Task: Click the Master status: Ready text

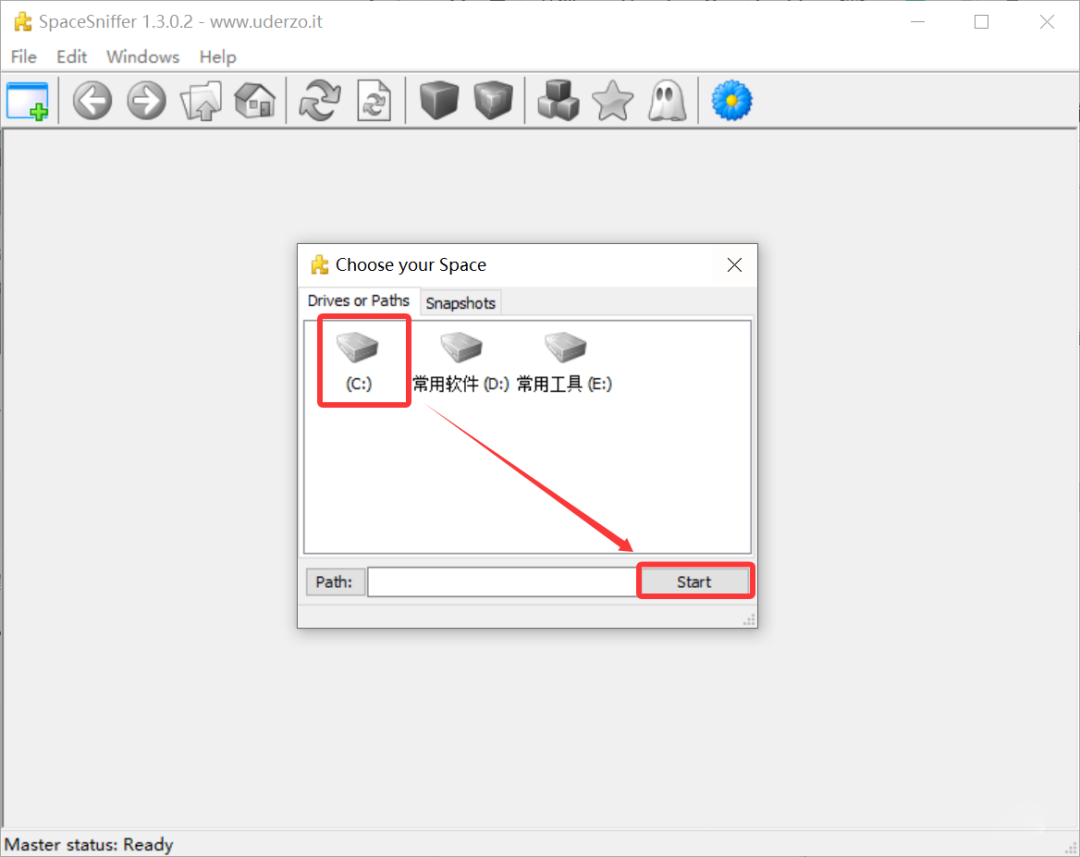Action: tap(89, 845)
